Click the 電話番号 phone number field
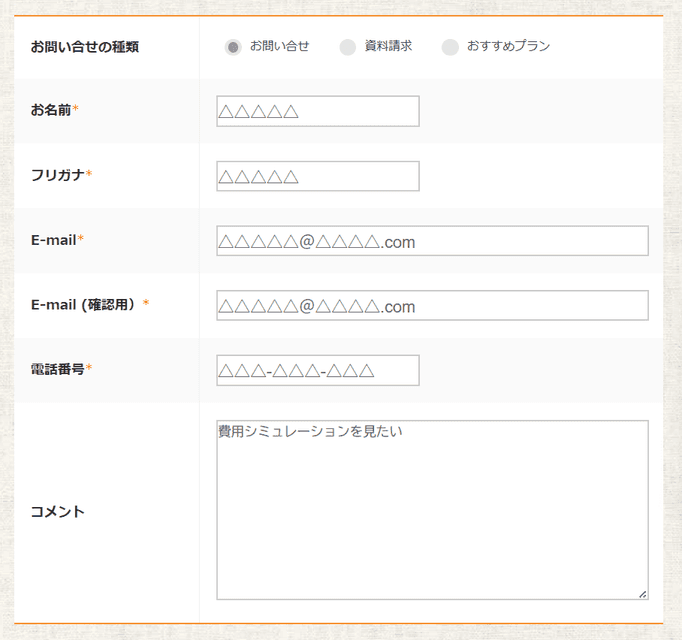682x640 pixels. (x=317, y=370)
